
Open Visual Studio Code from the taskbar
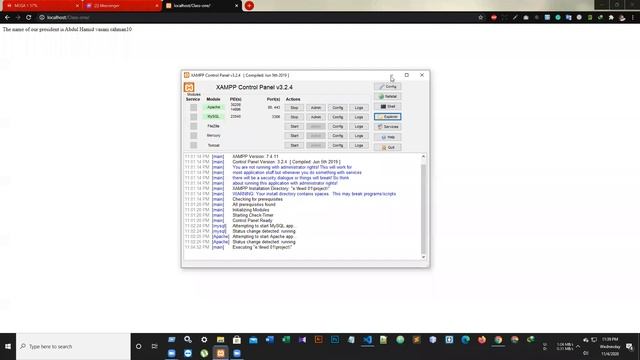[367, 340]
